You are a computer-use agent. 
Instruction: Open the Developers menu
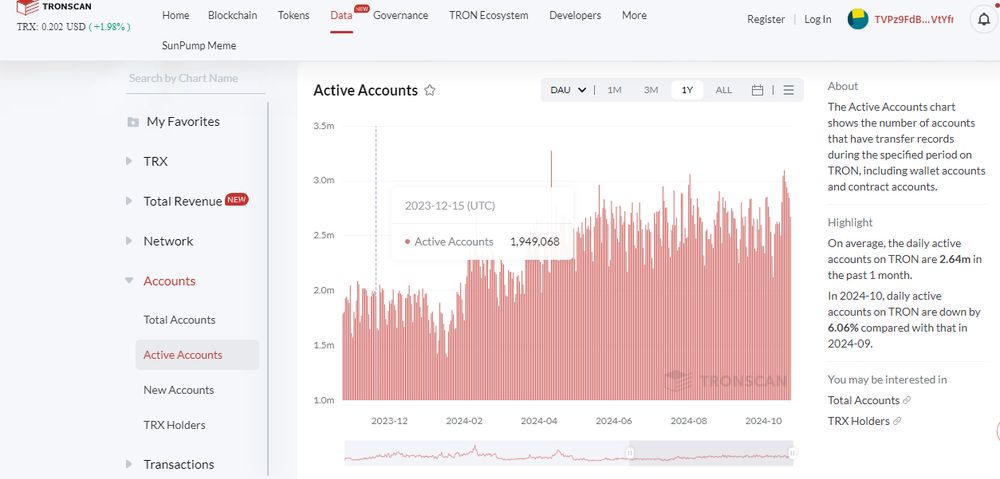point(575,15)
